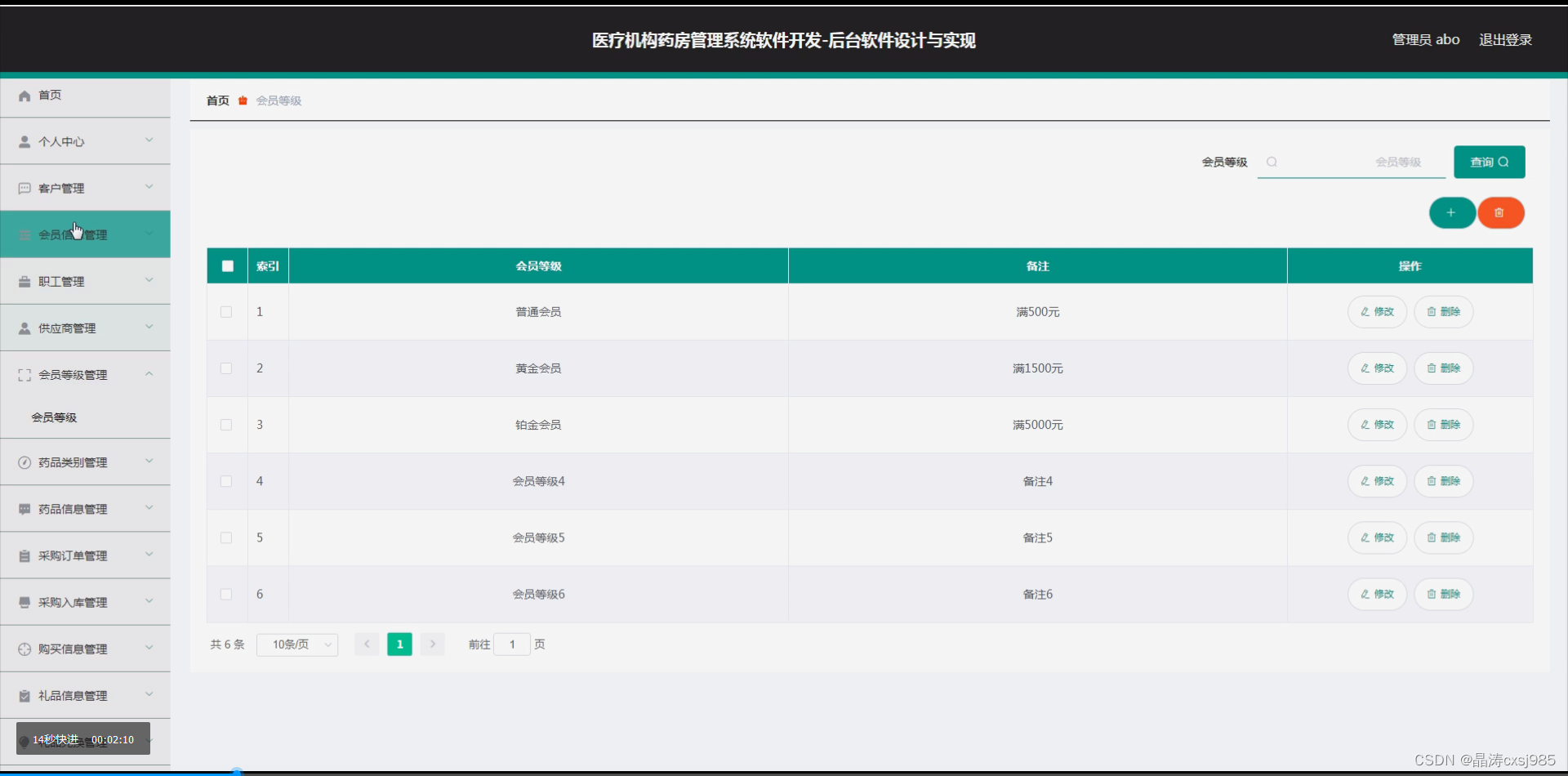
Task: Click 删除 for 会员等级6 row
Action: (x=1443, y=595)
